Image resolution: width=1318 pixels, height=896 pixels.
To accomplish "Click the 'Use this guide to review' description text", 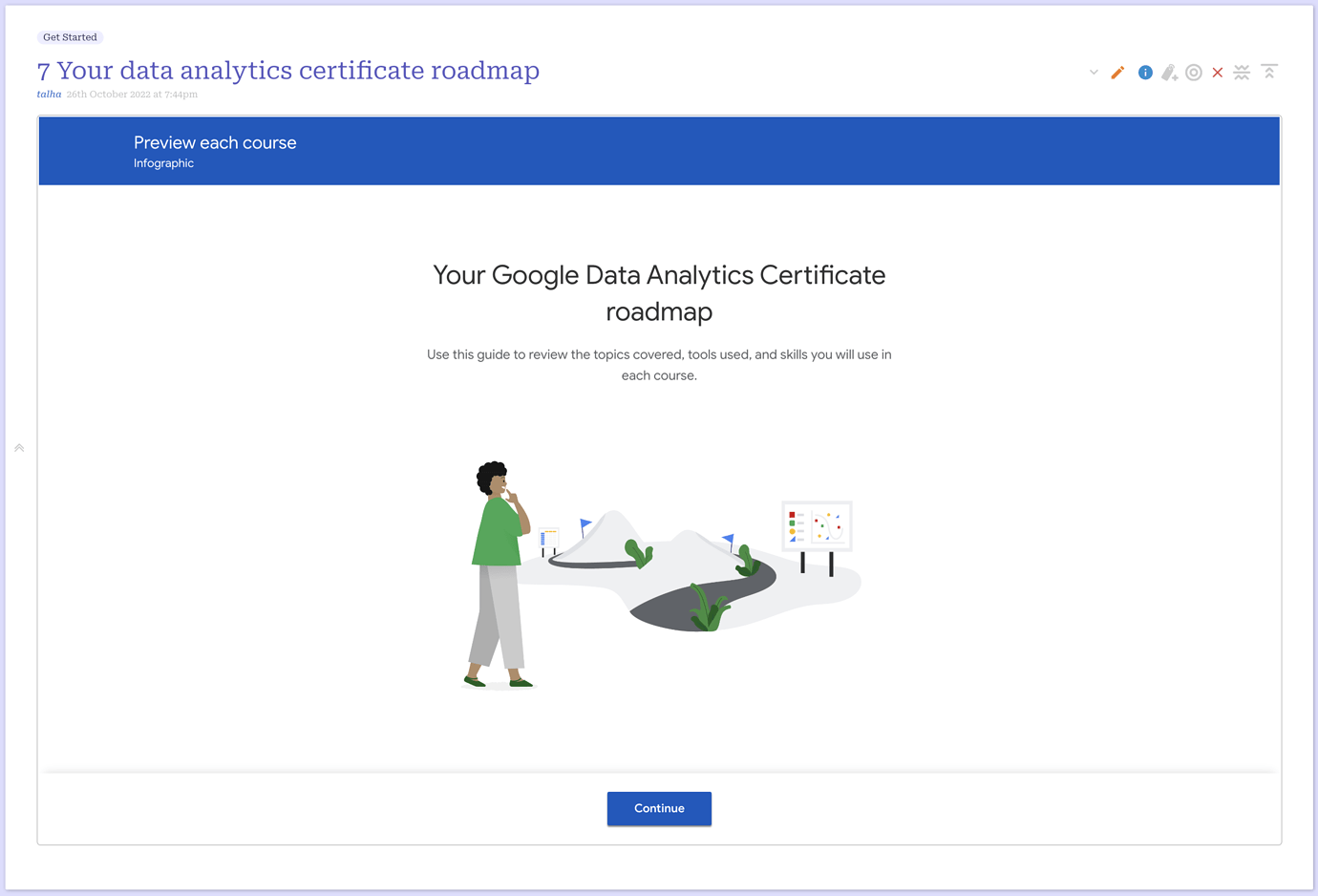I will tap(659, 365).
